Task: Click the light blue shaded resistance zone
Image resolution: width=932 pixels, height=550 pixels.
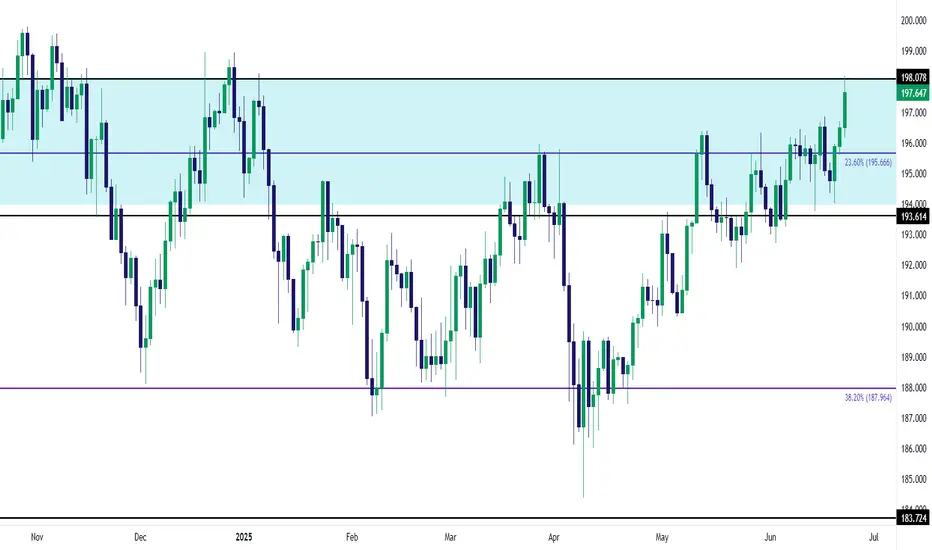Action: 448,142
